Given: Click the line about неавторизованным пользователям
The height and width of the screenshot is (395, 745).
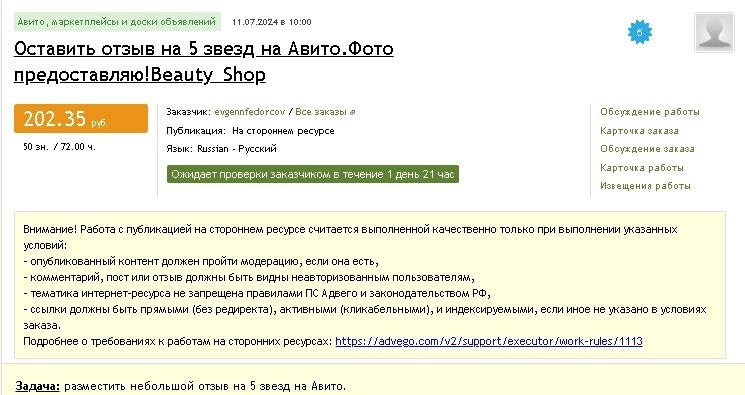Looking at the screenshot, I should click(x=249, y=278).
